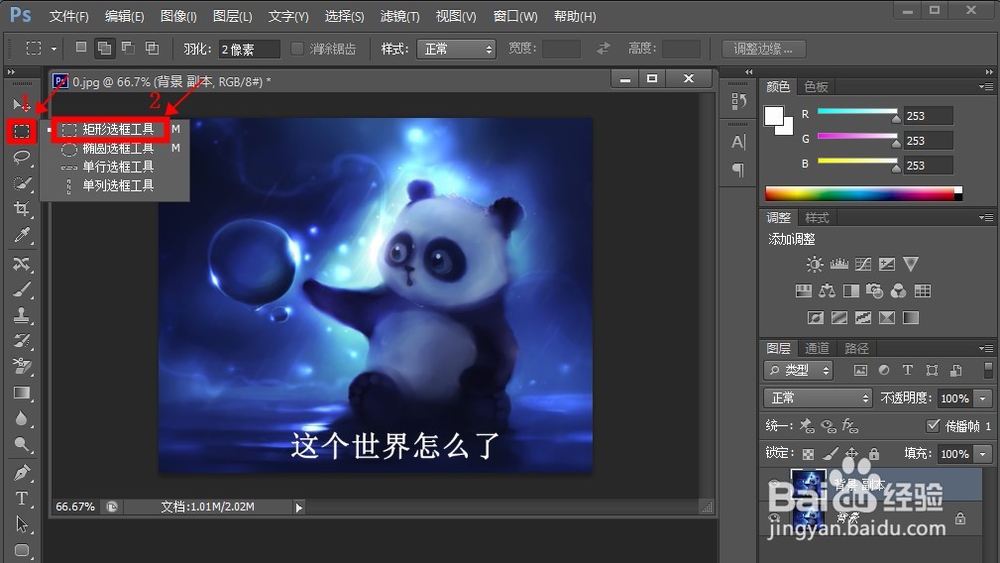The image size is (1000, 563).
Task: Click the 调整边缘 button
Action: click(x=763, y=48)
